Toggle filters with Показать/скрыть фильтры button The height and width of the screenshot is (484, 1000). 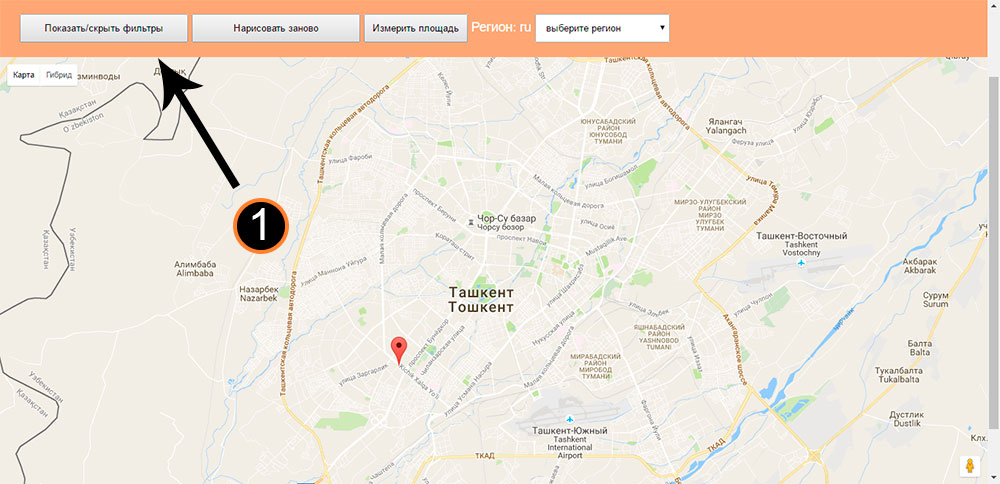[x=104, y=28]
